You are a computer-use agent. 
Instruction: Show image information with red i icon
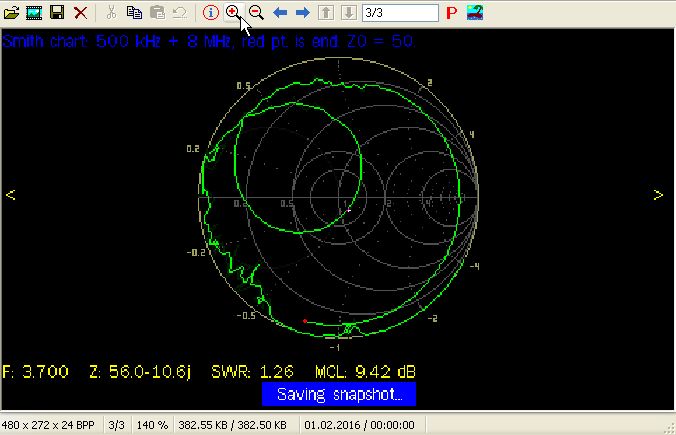[x=210, y=13]
